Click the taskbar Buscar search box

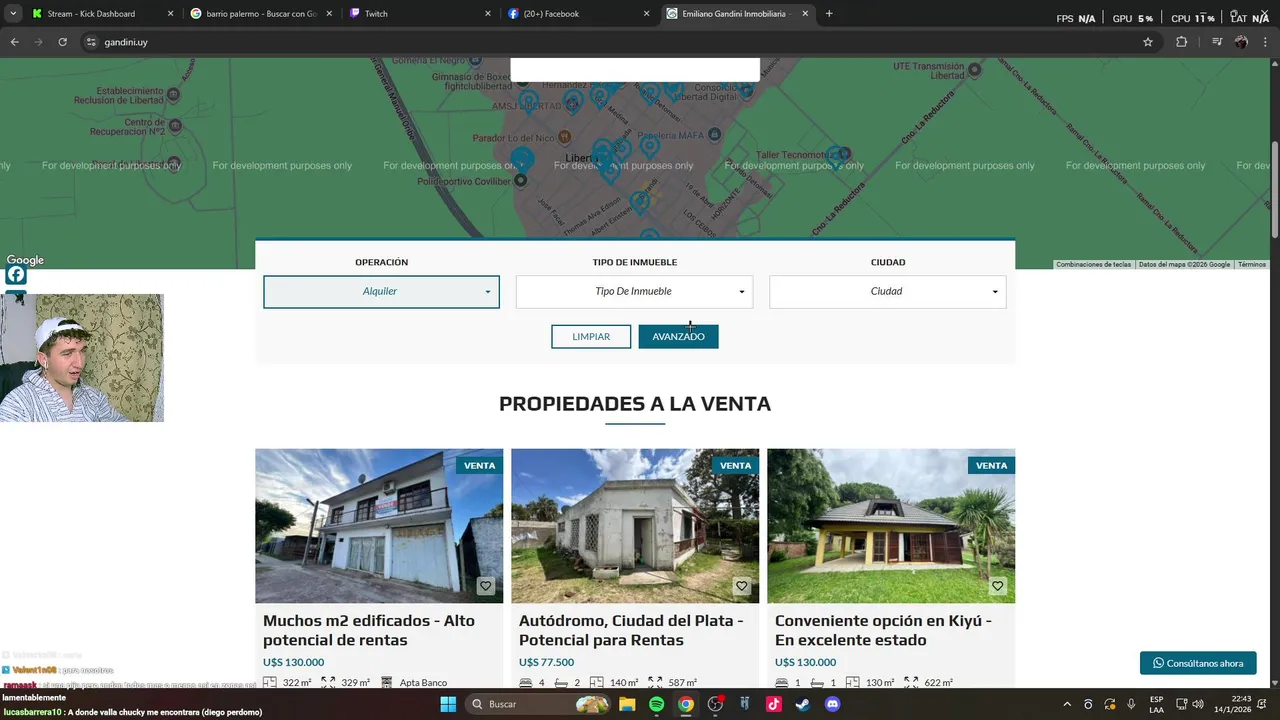(x=538, y=704)
